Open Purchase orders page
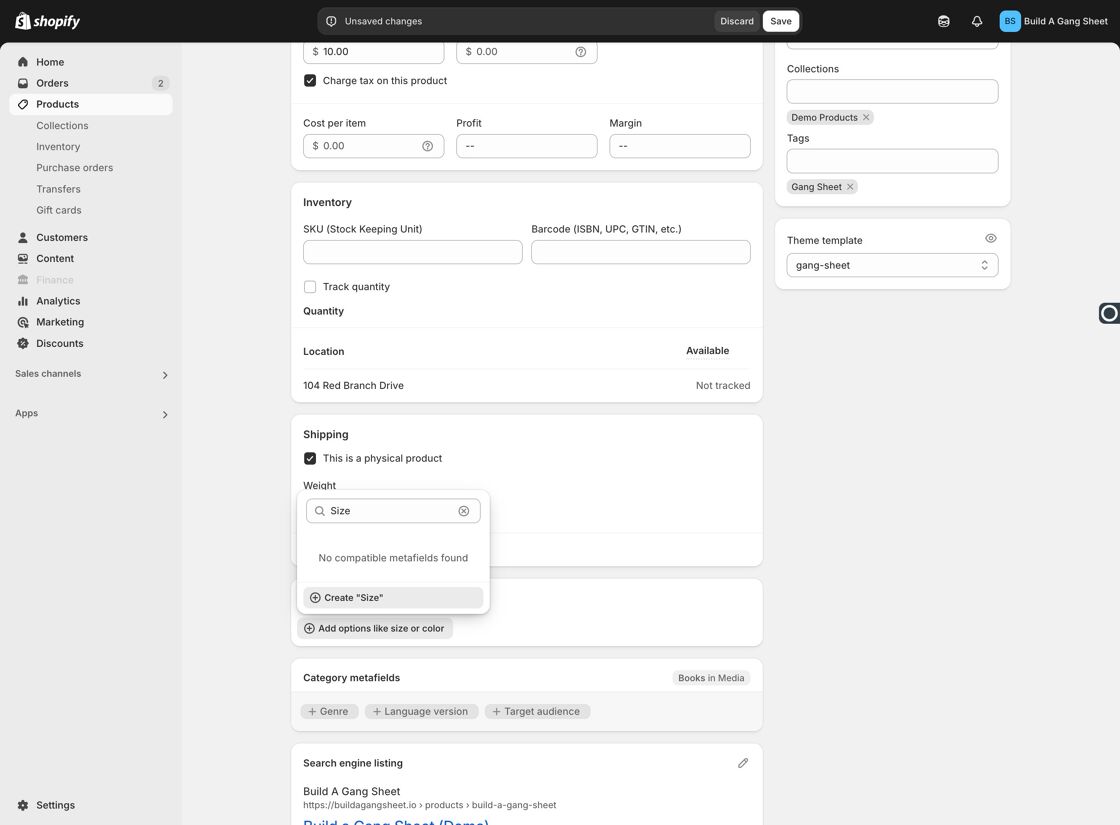Screen dimensions: 1120x825 (74, 168)
